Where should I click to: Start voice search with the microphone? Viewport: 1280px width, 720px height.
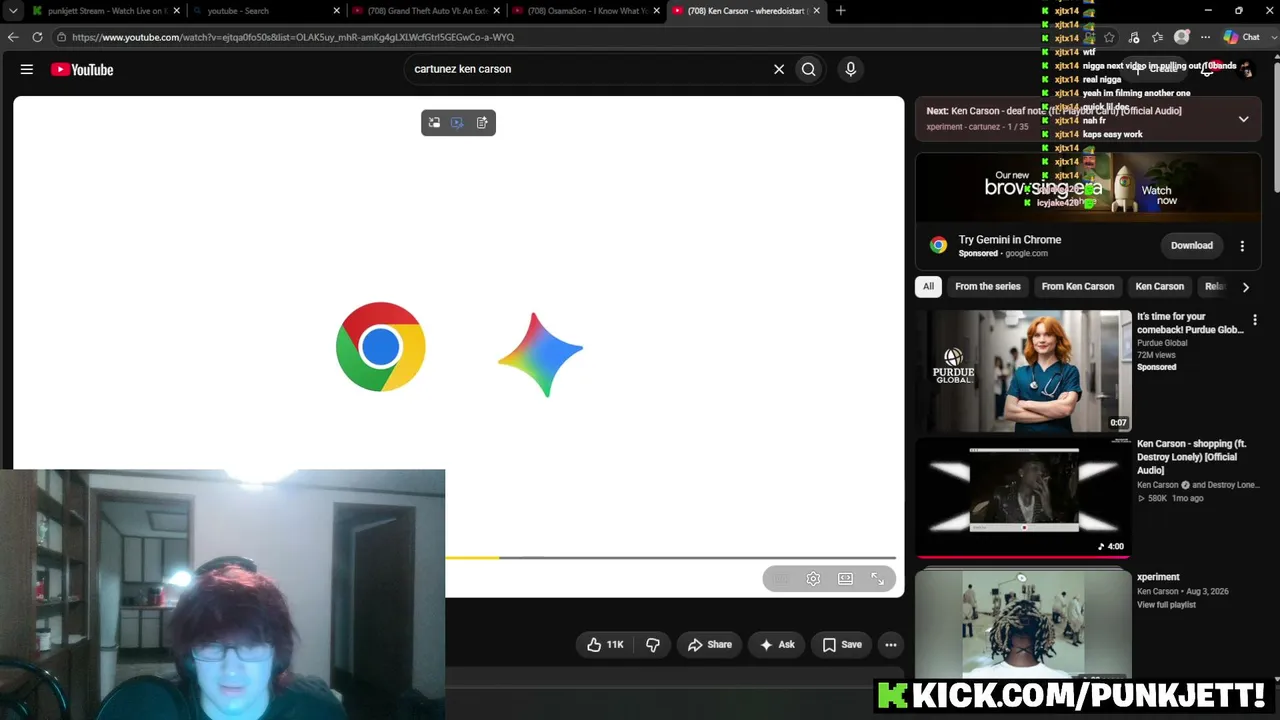(x=851, y=69)
